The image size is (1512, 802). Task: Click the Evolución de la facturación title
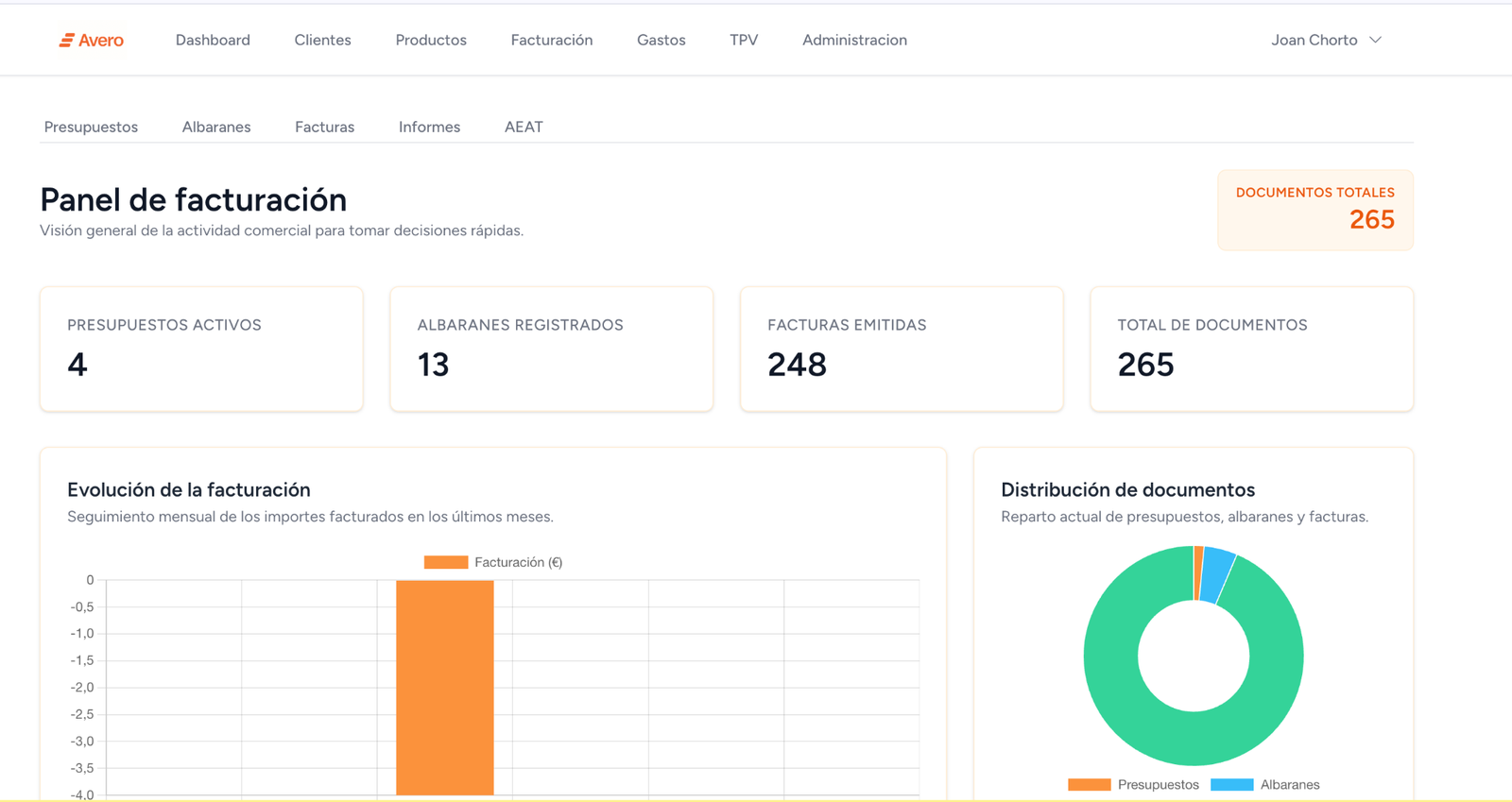[x=189, y=489]
